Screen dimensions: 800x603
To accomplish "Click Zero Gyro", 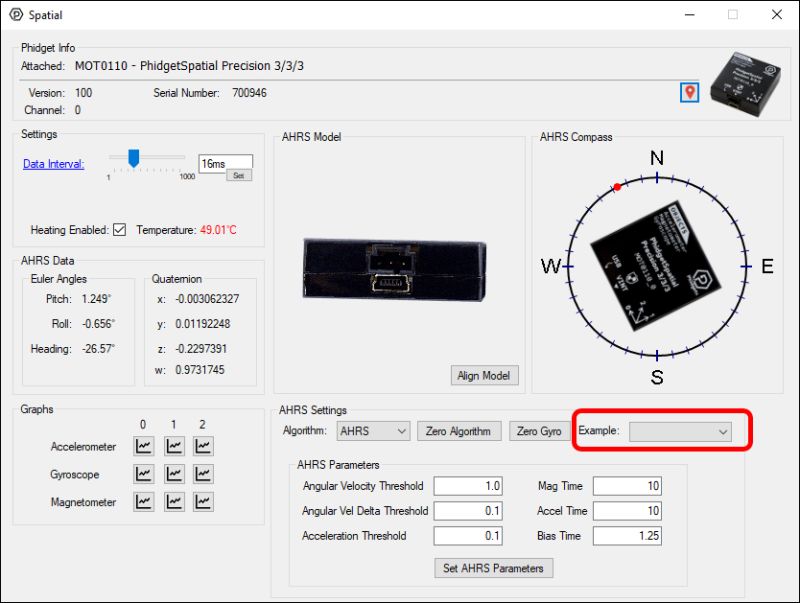I will [541, 431].
